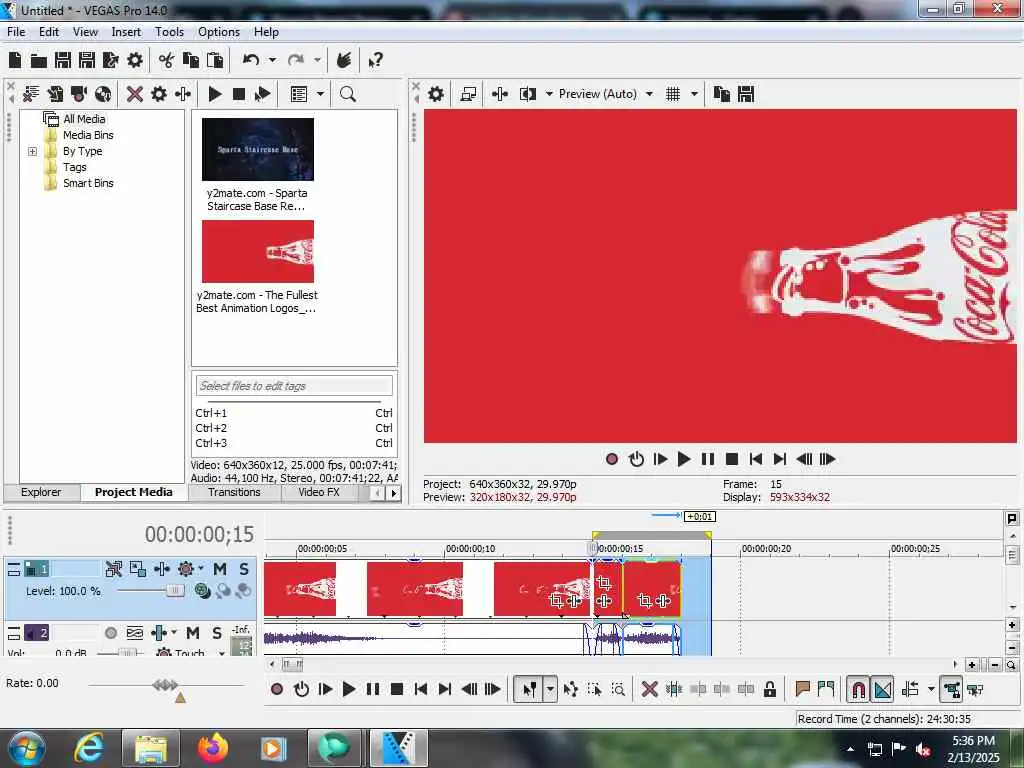Mute audio track 2

click(193, 633)
